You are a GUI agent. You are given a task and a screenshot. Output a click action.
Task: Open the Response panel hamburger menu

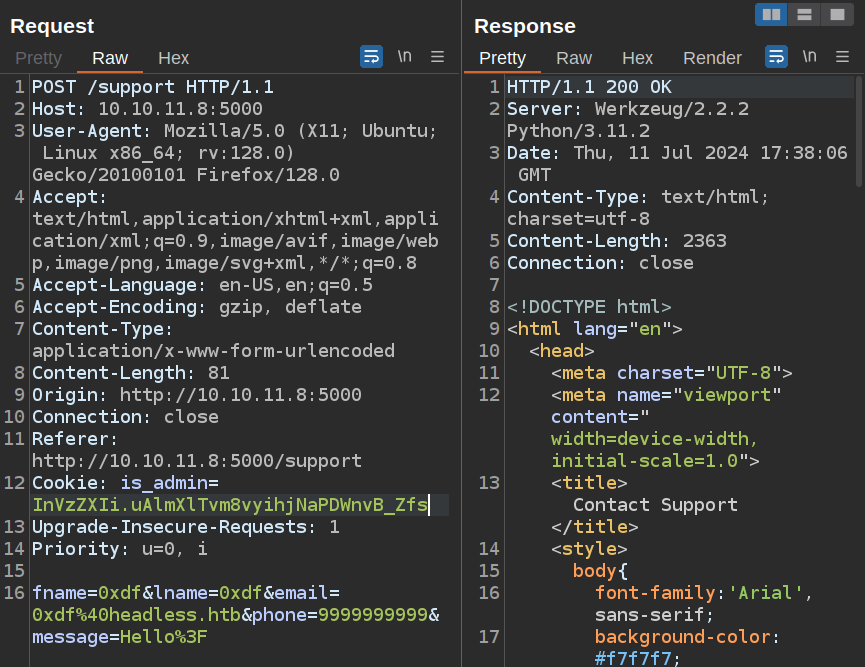[842, 57]
